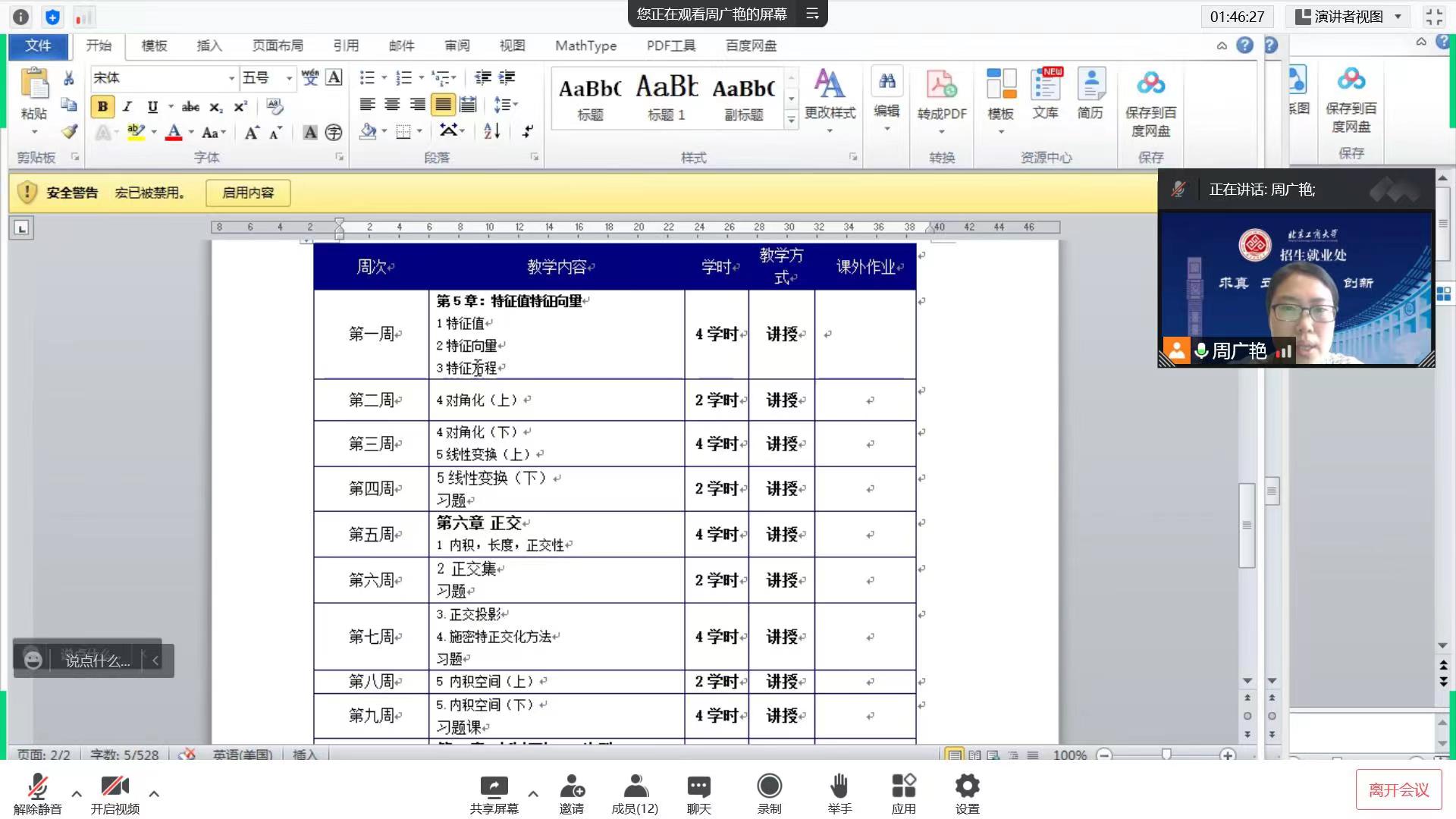Image resolution: width=1456 pixels, height=819 pixels.
Task: Open the 文件 menu tab
Action: [x=38, y=45]
